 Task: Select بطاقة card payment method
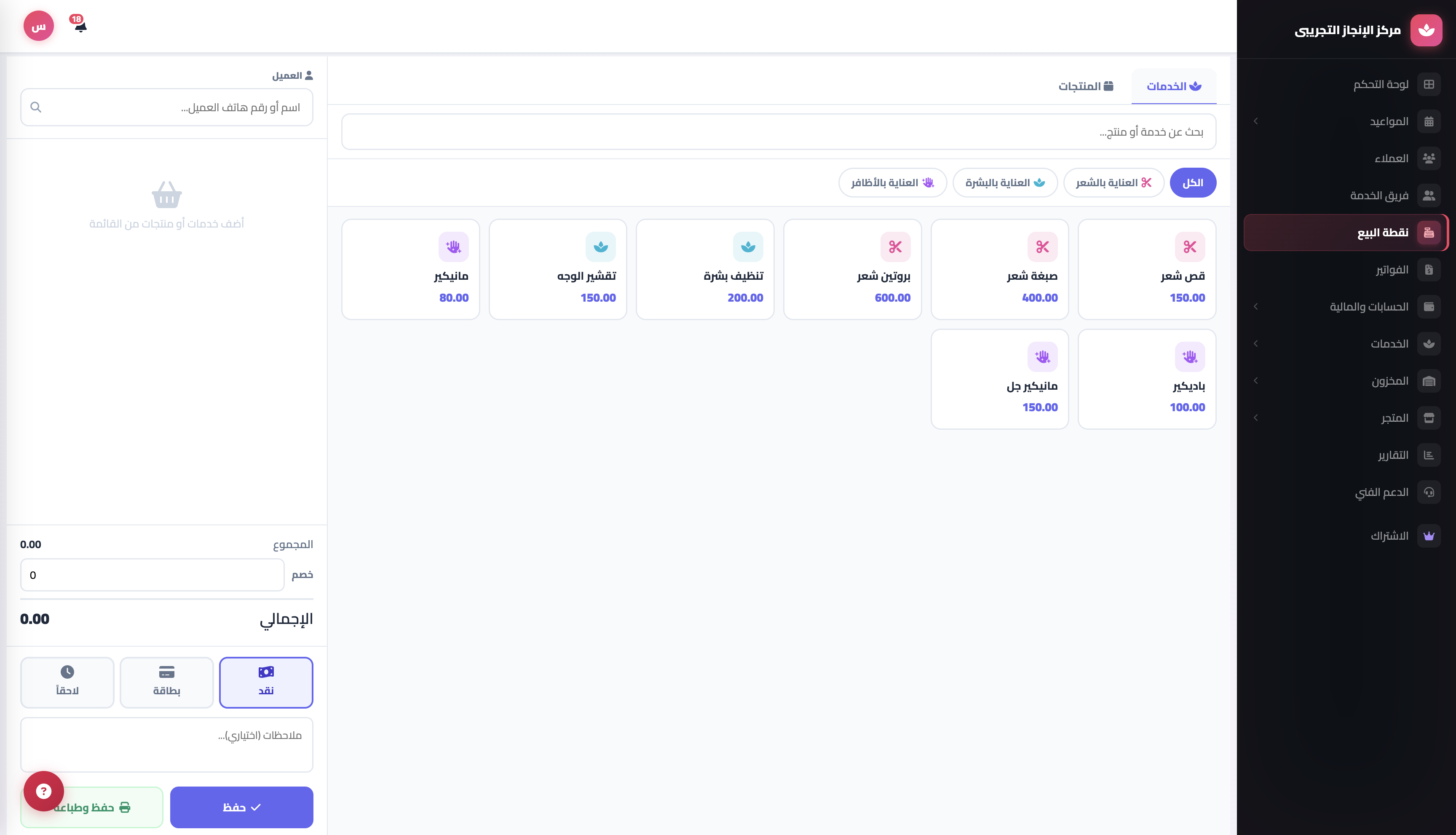[x=166, y=682]
